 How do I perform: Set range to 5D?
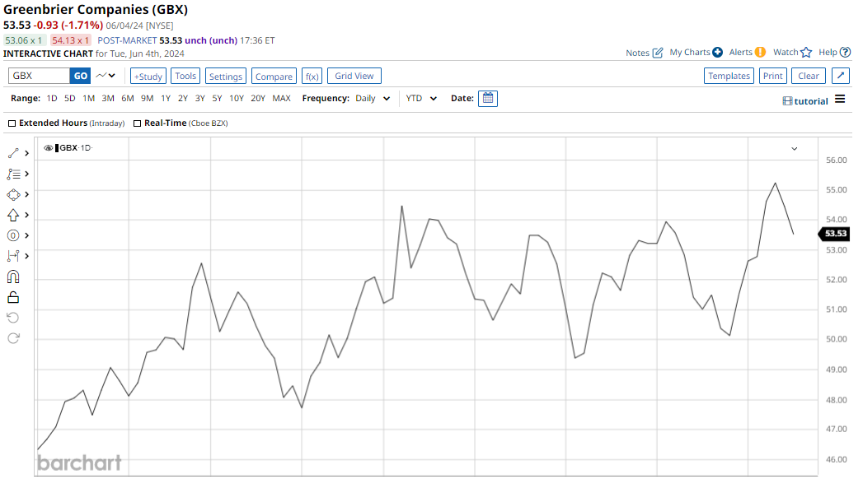70,99
